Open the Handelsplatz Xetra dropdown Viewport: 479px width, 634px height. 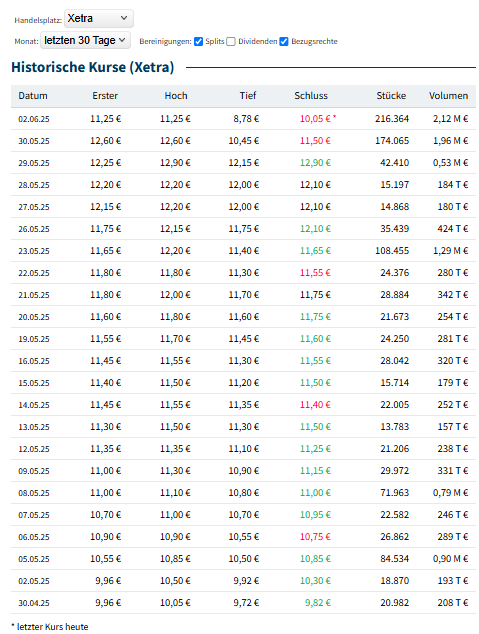[99, 19]
